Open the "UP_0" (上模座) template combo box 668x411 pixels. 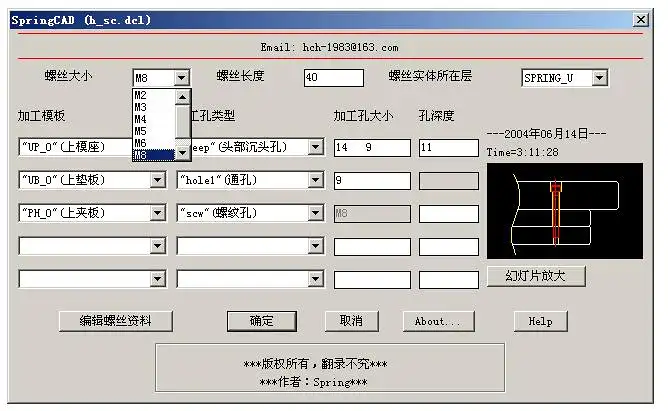click(75, 147)
